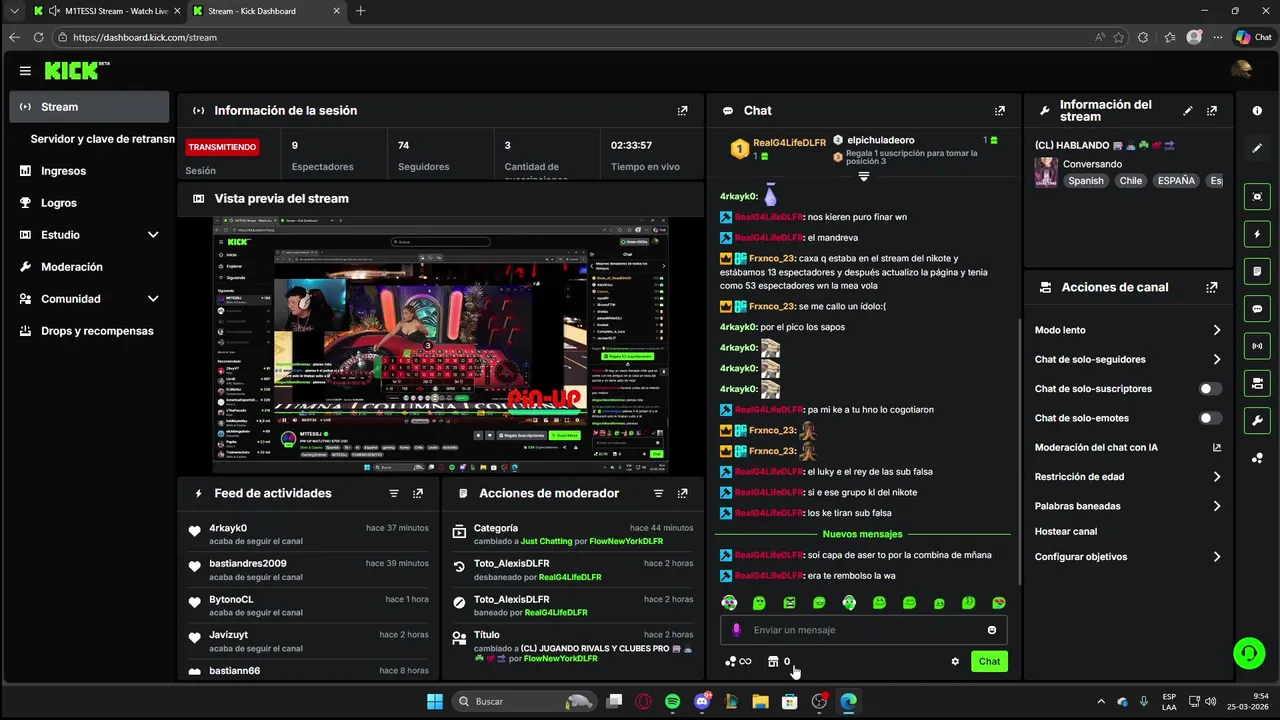Toggle the chat bubble widget icon in right sidebar
The width and height of the screenshot is (1280, 720).
[1257, 309]
